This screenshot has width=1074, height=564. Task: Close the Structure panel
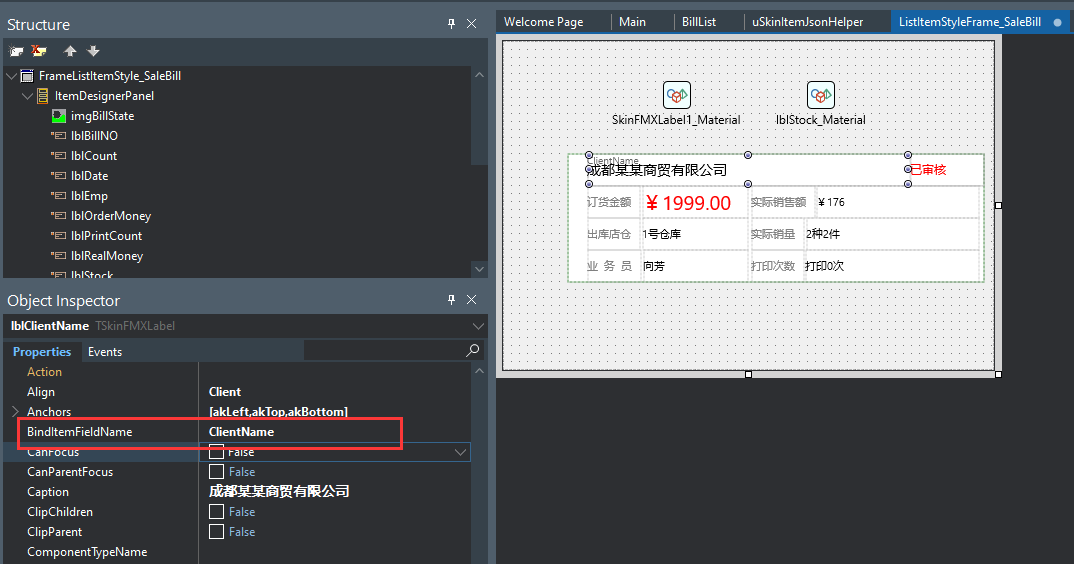click(471, 23)
